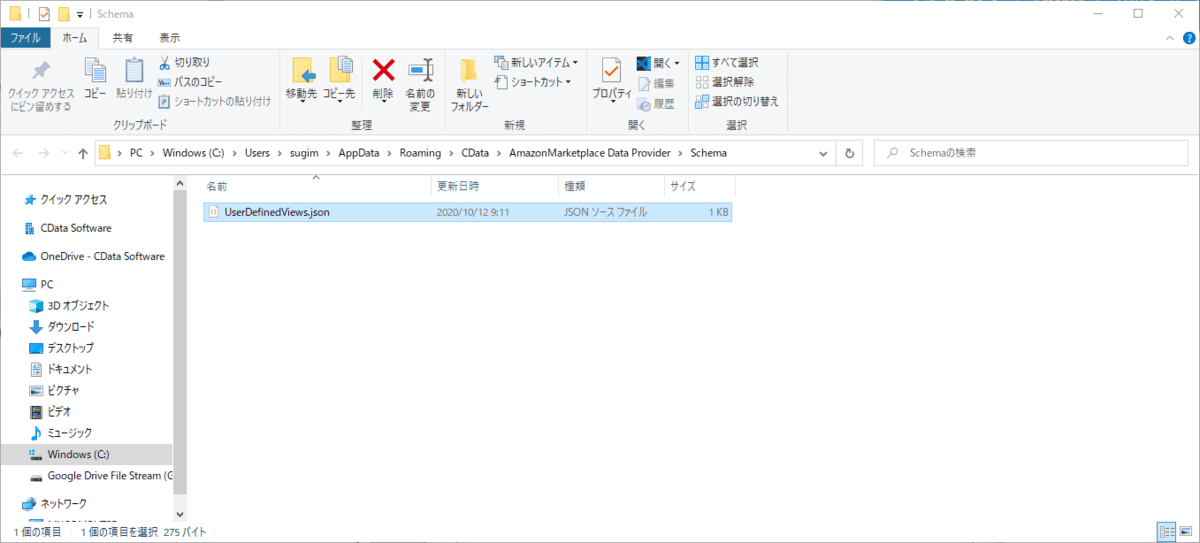Sort by Type (種類) column header

[x=611, y=186]
